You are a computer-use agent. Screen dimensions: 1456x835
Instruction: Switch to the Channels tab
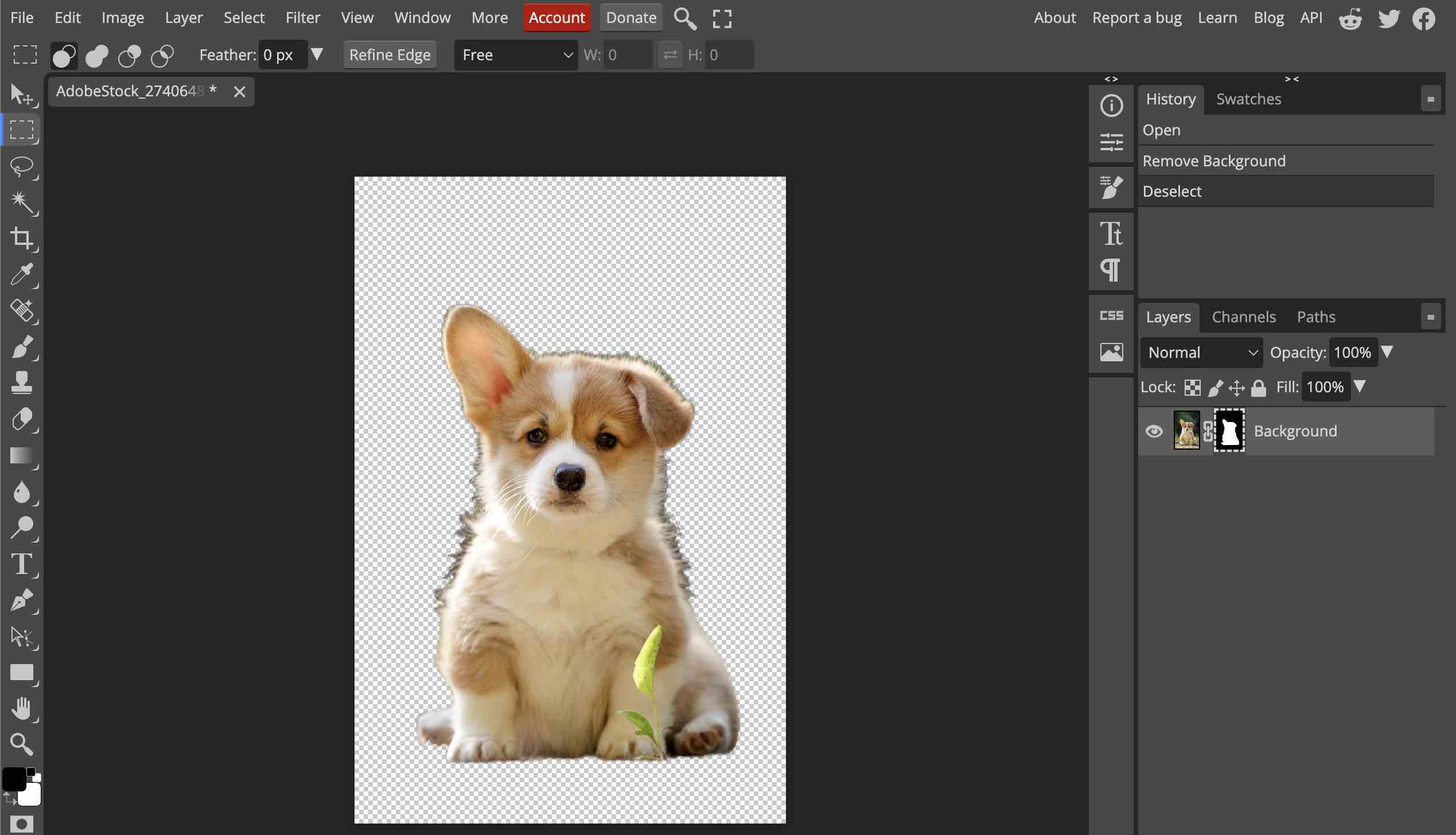click(x=1244, y=317)
